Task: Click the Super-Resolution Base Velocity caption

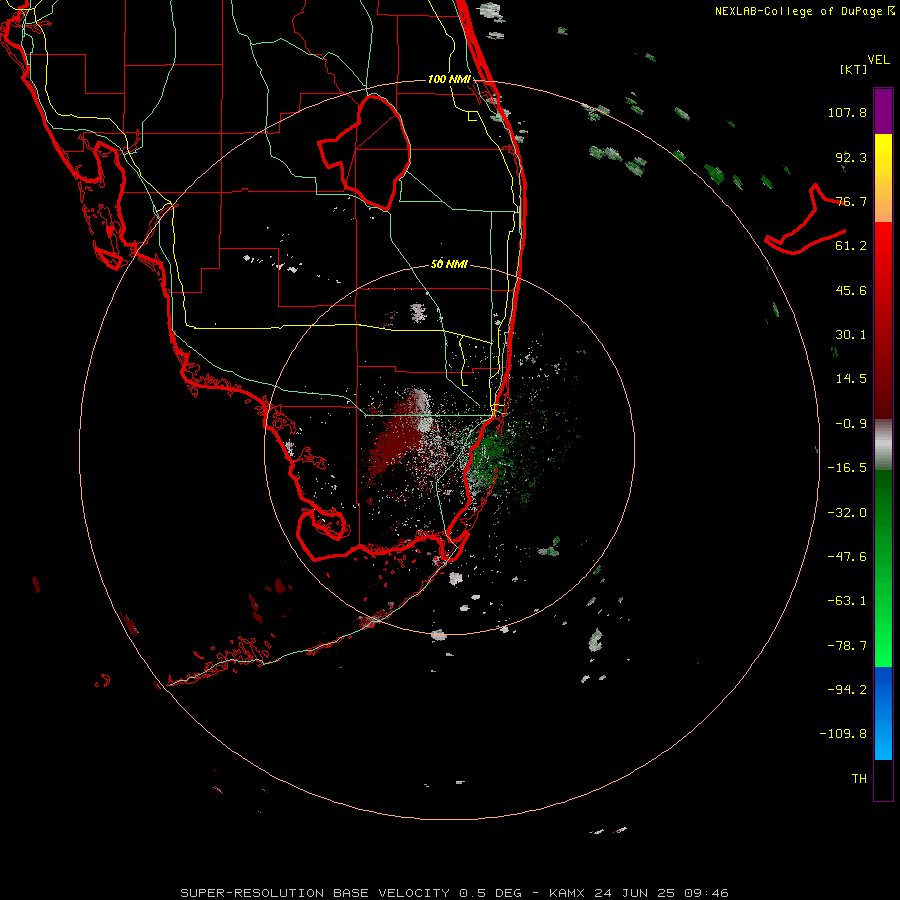Action: click(x=455, y=893)
